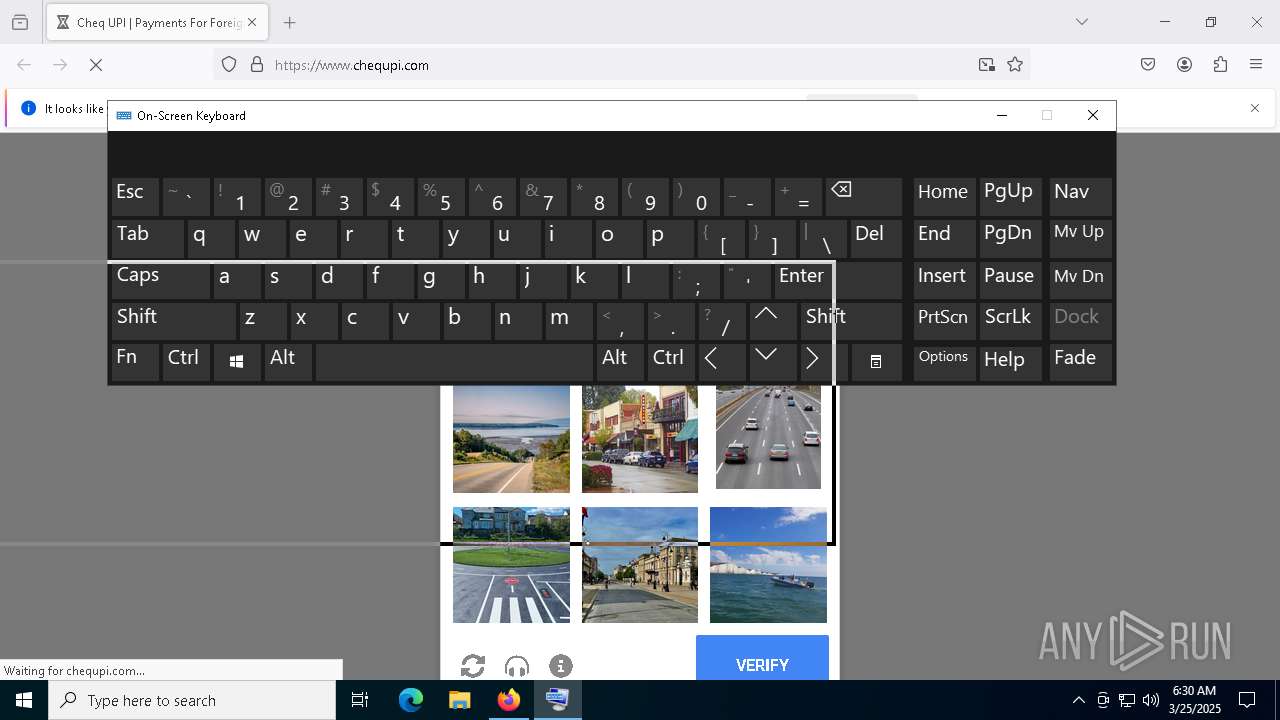The height and width of the screenshot is (720, 1280).
Task: Click the Tab key
Action: 147,238
